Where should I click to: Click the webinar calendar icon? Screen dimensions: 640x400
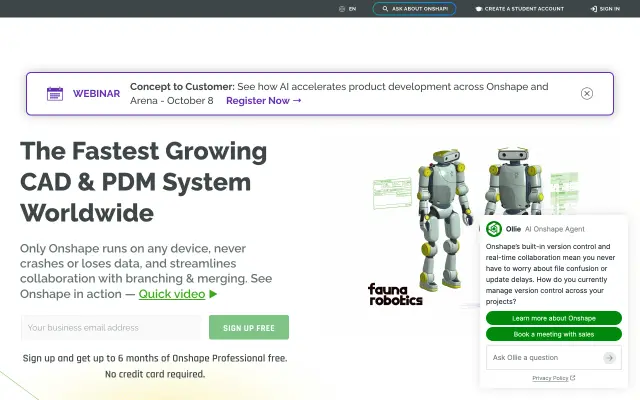55,93
